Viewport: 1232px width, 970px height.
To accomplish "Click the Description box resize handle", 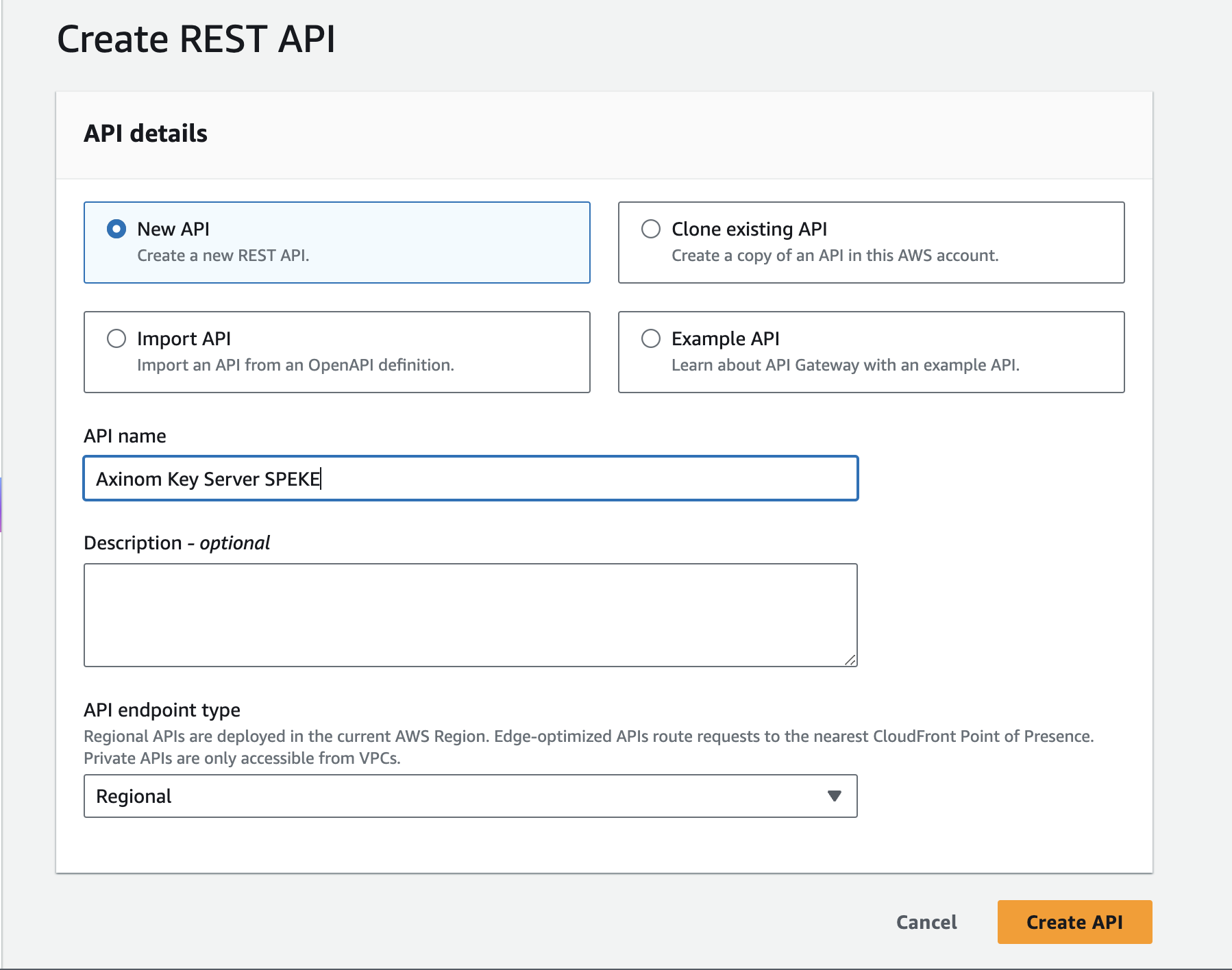I will [850, 660].
